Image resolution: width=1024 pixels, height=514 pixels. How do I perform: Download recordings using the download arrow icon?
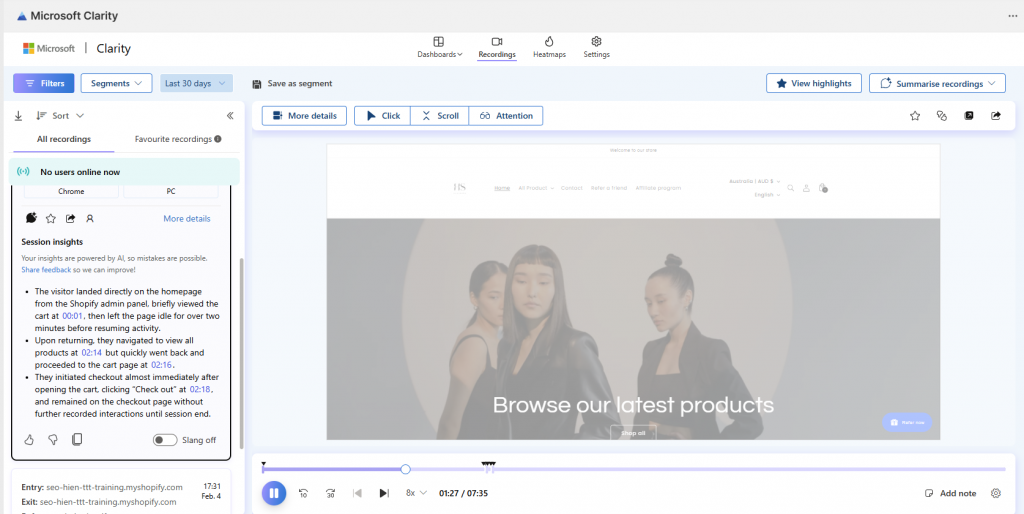coord(19,116)
